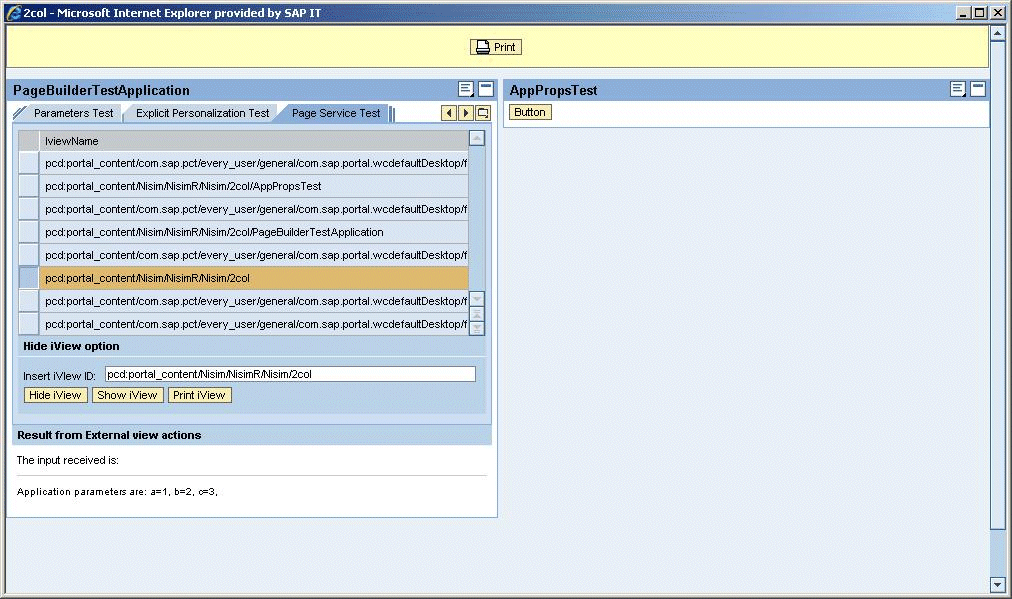Image resolution: width=1012 pixels, height=599 pixels.
Task: Click table scroll down one row arrow
Action: [477, 299]
